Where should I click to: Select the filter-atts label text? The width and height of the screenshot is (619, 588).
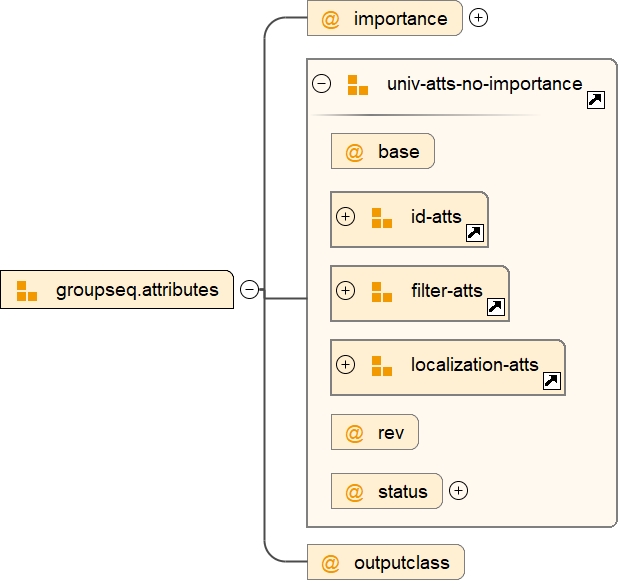pyautogui.click(x=447, y=290)
